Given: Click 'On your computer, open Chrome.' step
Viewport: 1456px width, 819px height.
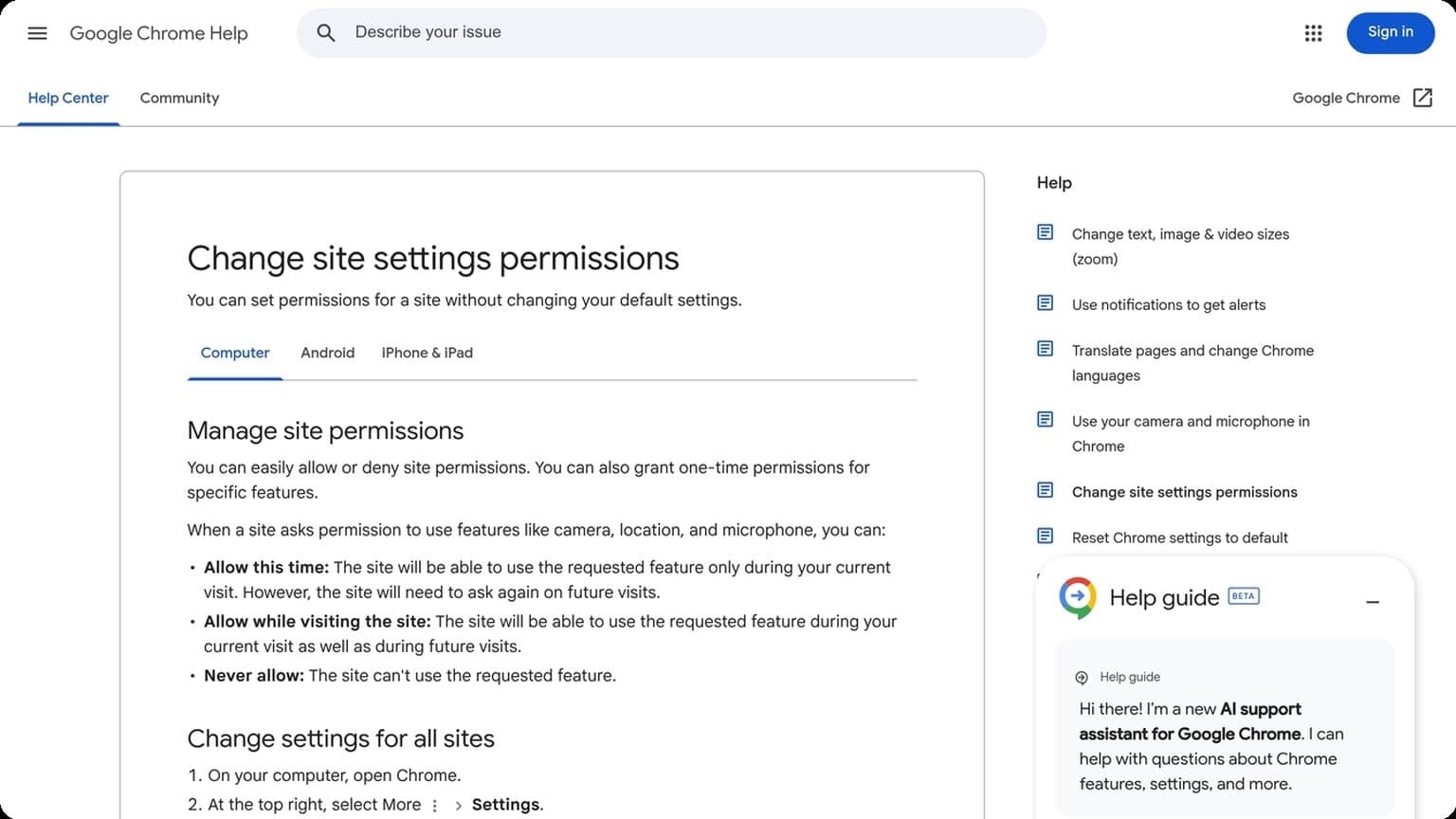Looking at the screenshot, I should pos(335,774).
